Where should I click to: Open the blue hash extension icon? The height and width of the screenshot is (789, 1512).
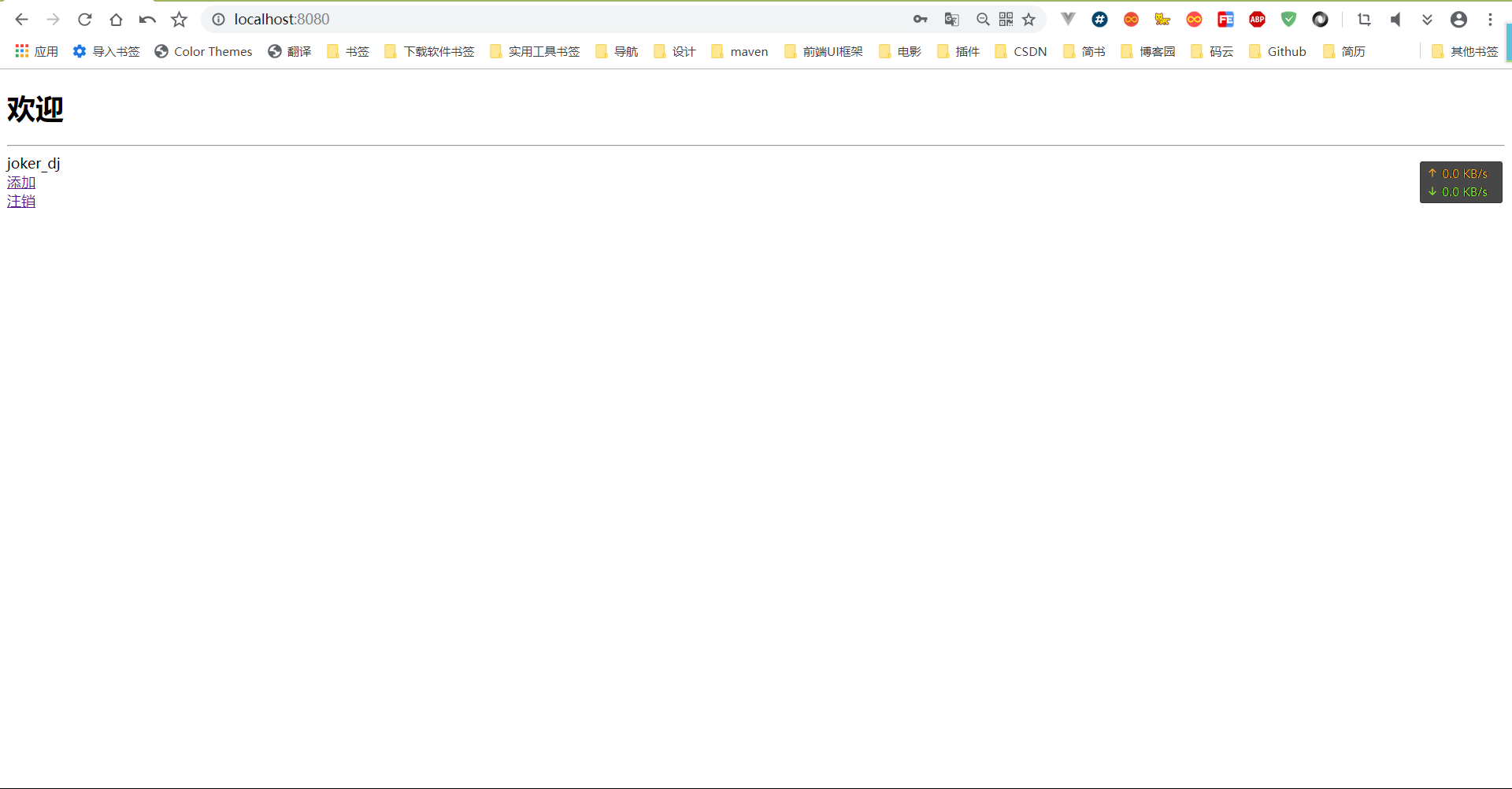tap(1100, 20)
